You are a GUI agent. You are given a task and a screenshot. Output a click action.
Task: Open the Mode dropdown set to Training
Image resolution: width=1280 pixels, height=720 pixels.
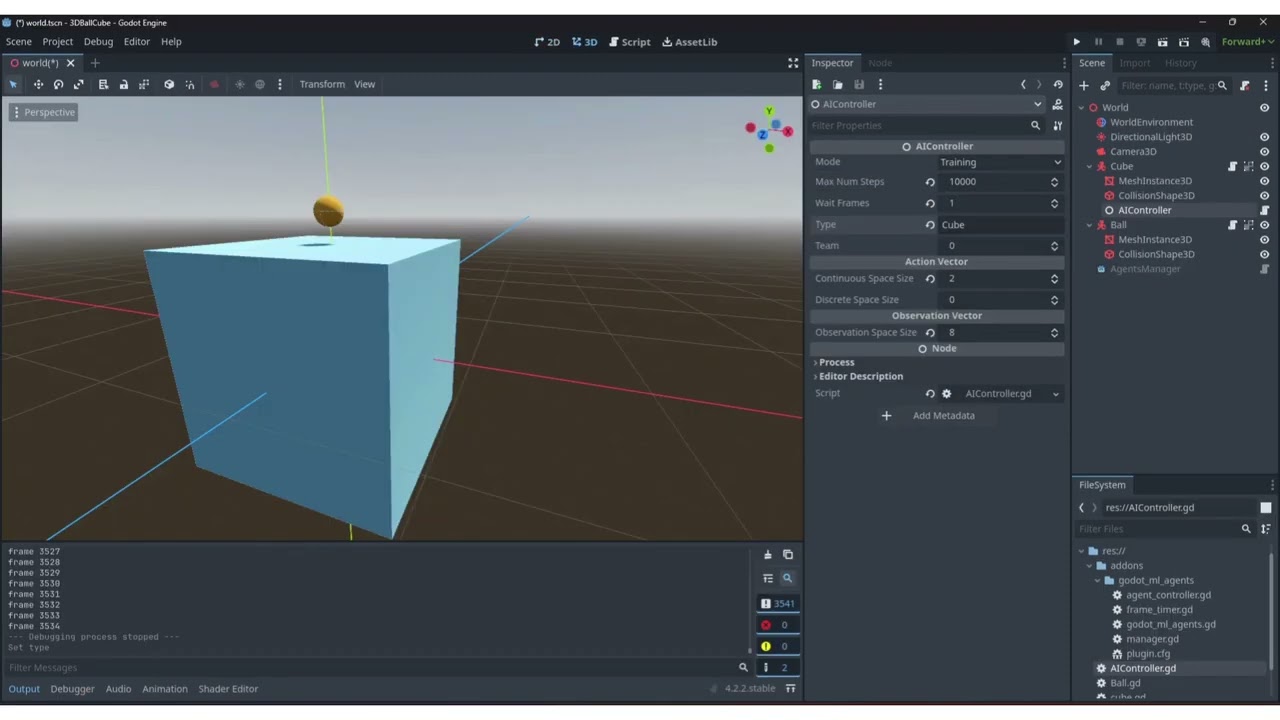(1000, 161)
